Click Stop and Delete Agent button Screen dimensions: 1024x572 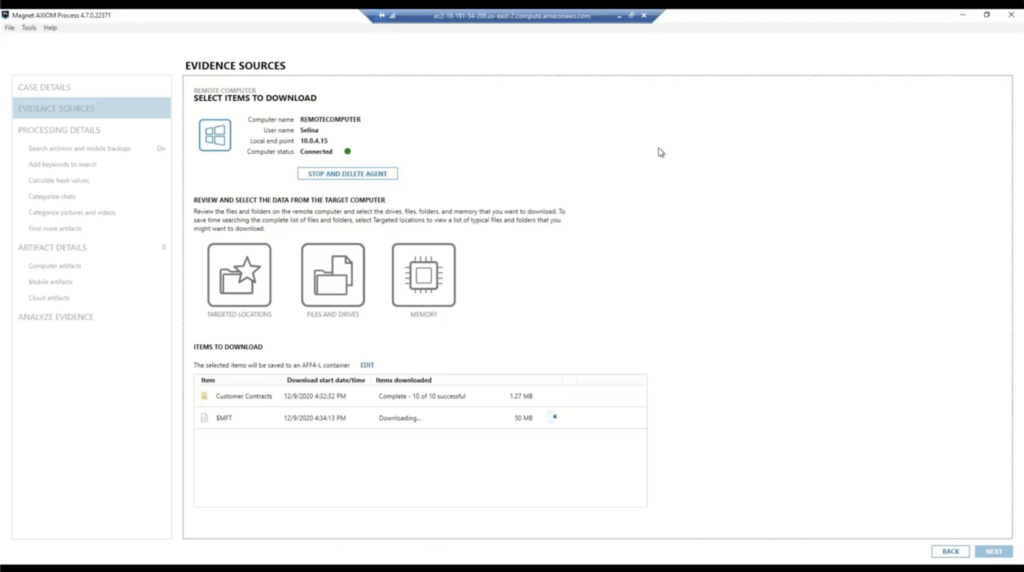[347, 174]
